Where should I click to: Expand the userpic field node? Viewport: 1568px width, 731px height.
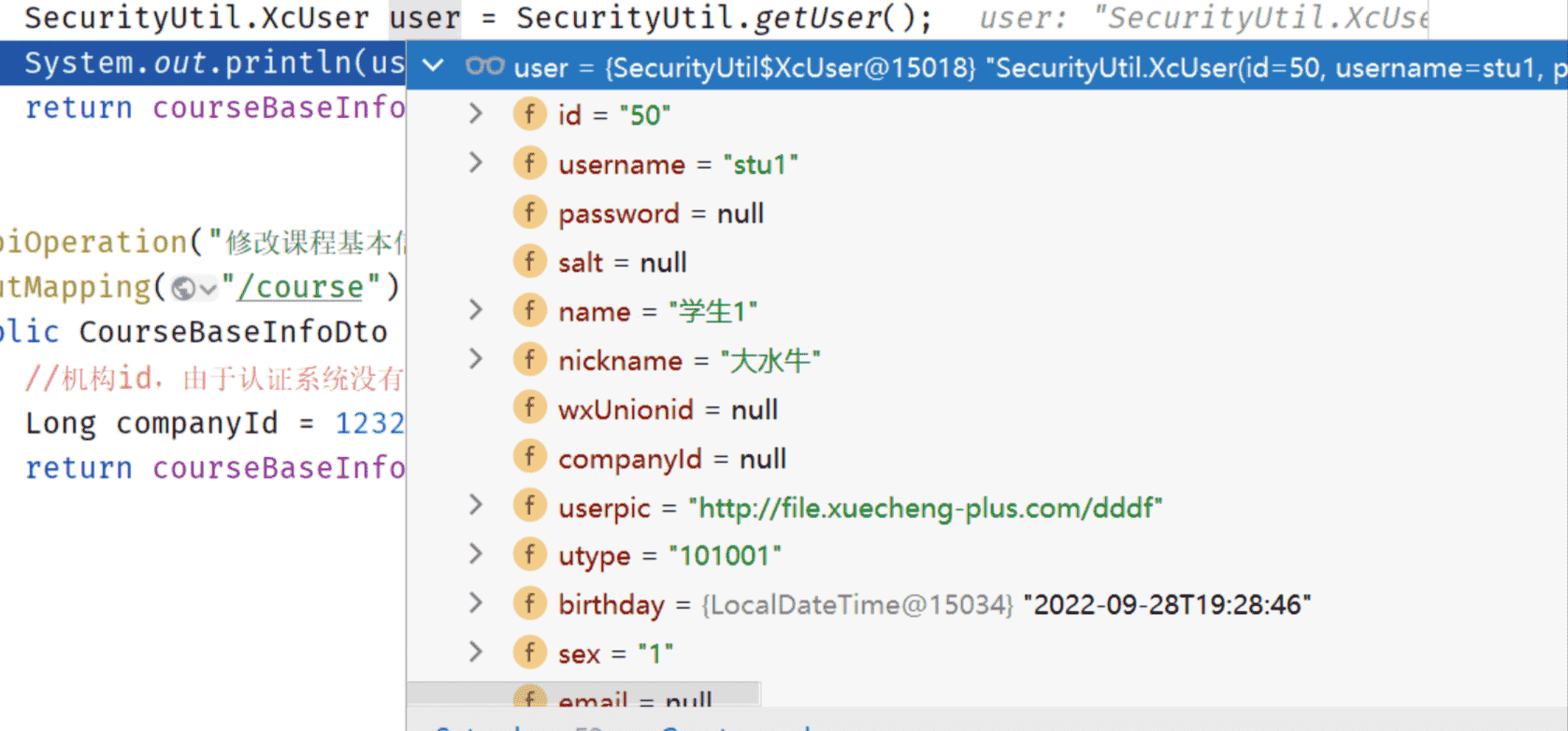pos(476,507)
